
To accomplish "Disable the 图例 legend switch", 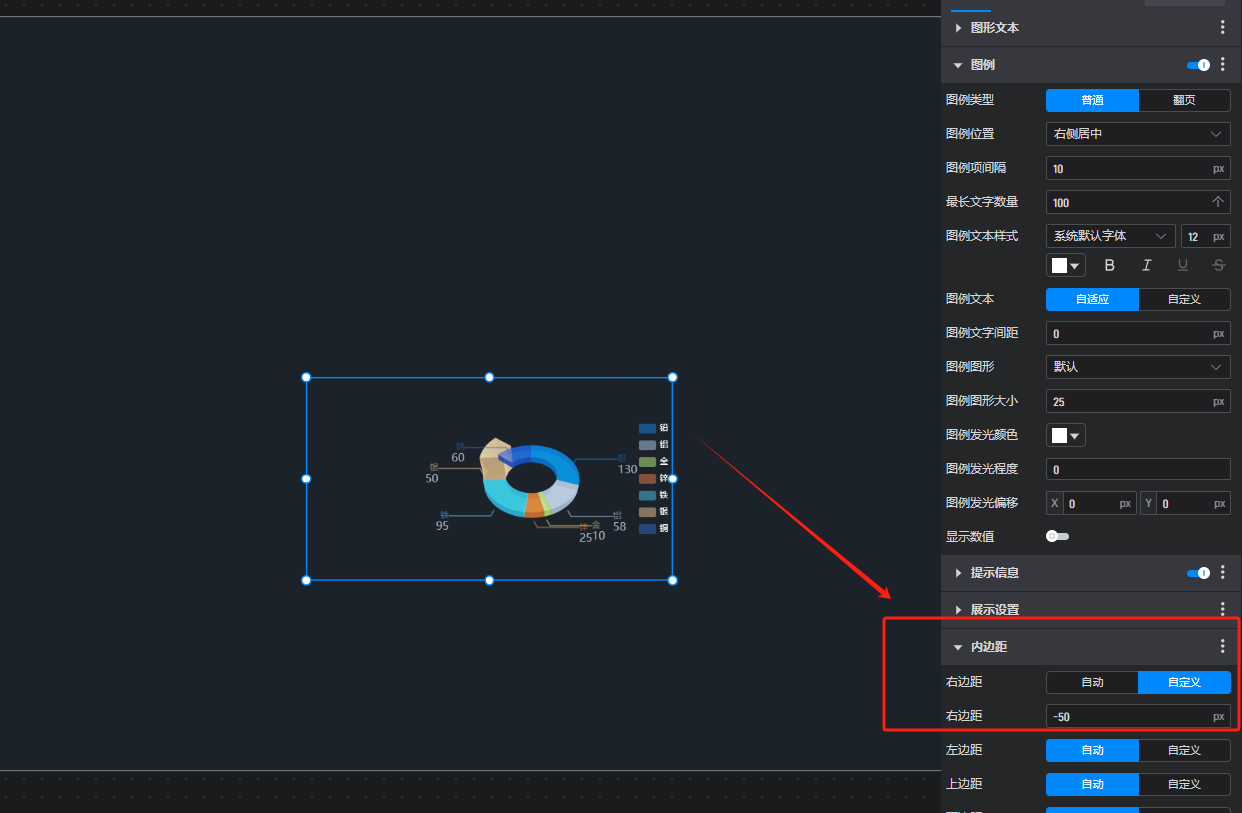I will (x=1198, y=65).
